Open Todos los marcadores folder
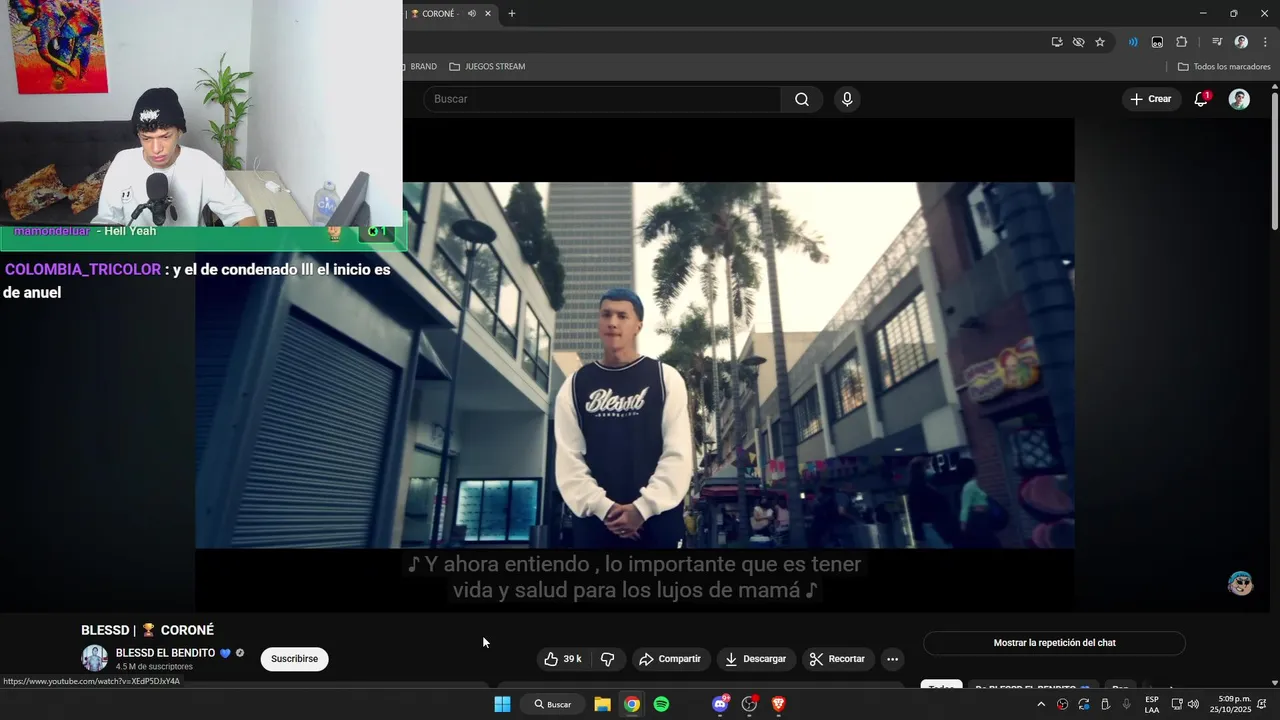Screen dimensions: 1280x720 1224,67
